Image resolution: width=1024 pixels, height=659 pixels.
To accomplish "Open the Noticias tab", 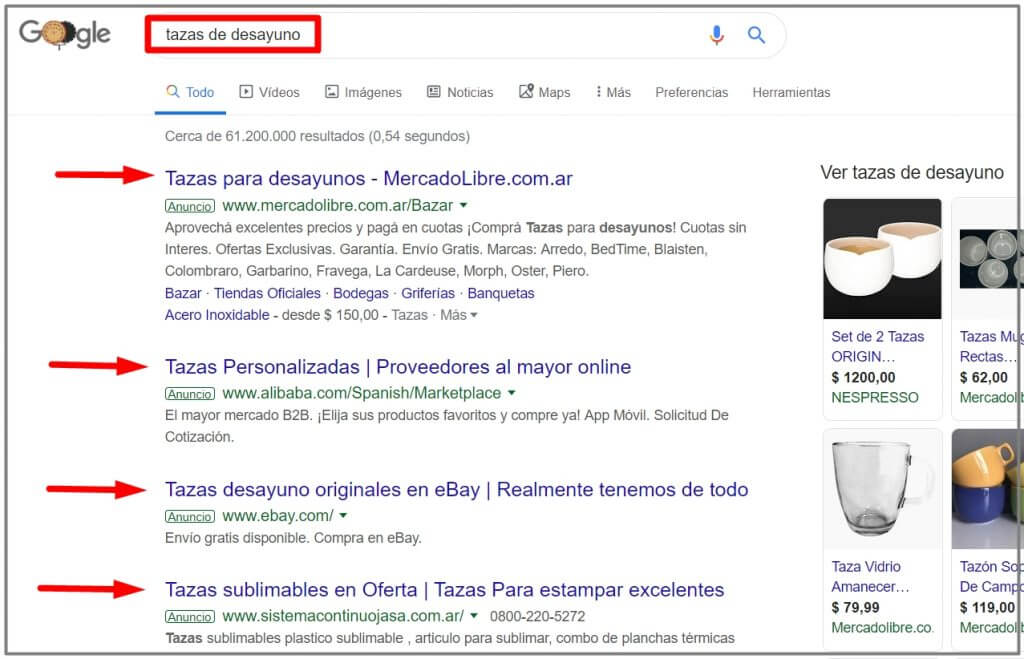I will coord(460,92).
